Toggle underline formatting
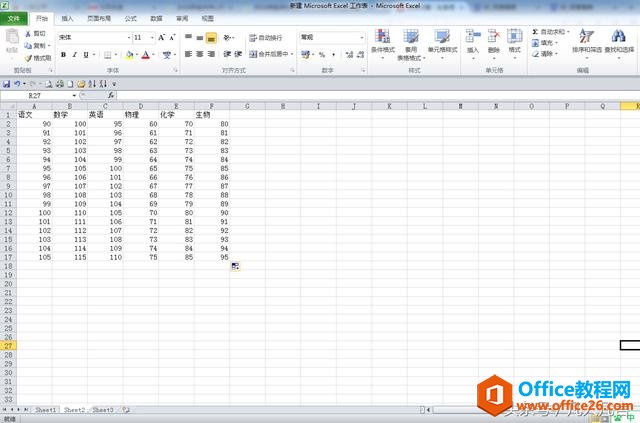Viewport: 640px width, 423px height. [86, 54]
